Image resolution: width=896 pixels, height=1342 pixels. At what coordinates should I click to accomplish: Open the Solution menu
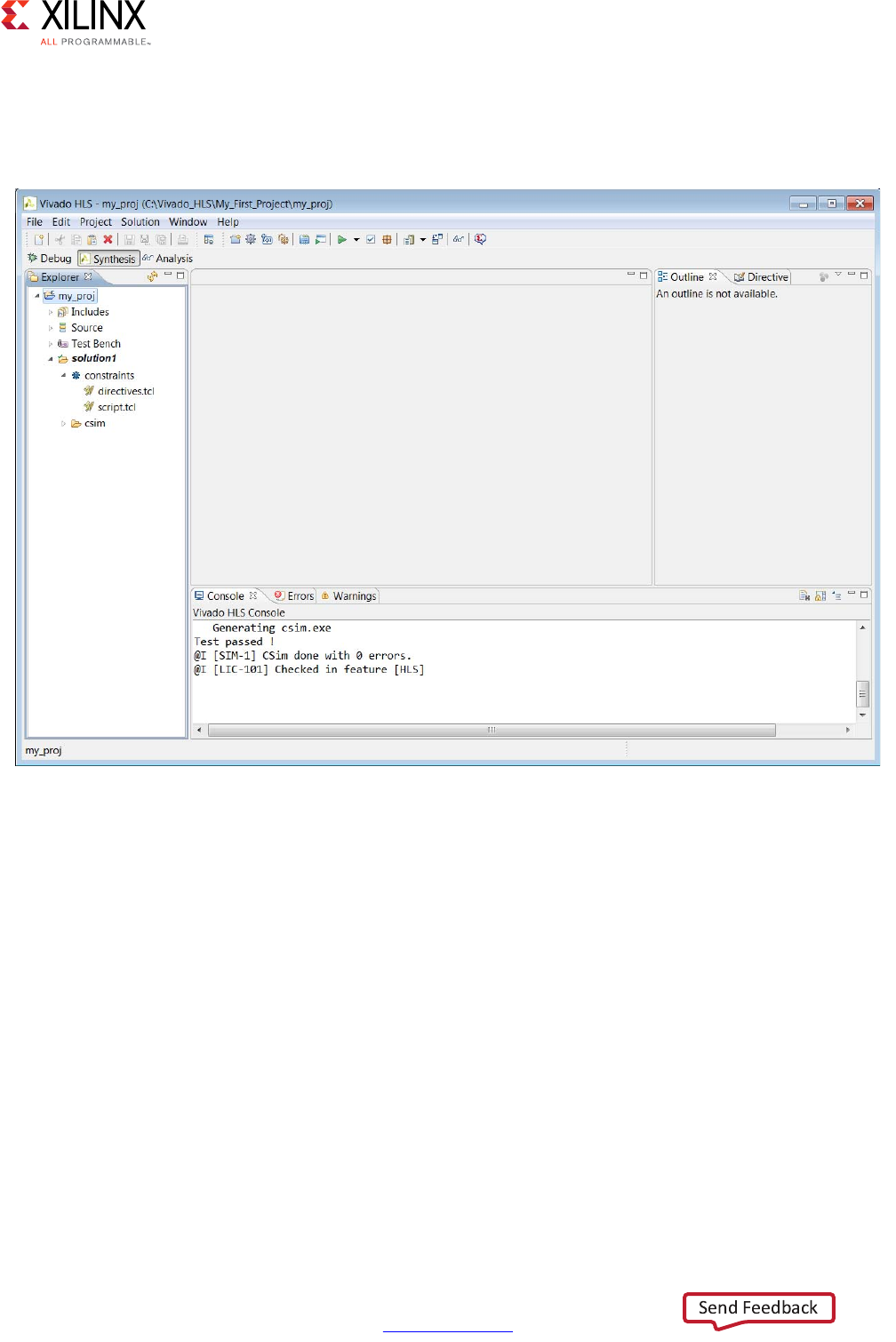coord(140,222)
